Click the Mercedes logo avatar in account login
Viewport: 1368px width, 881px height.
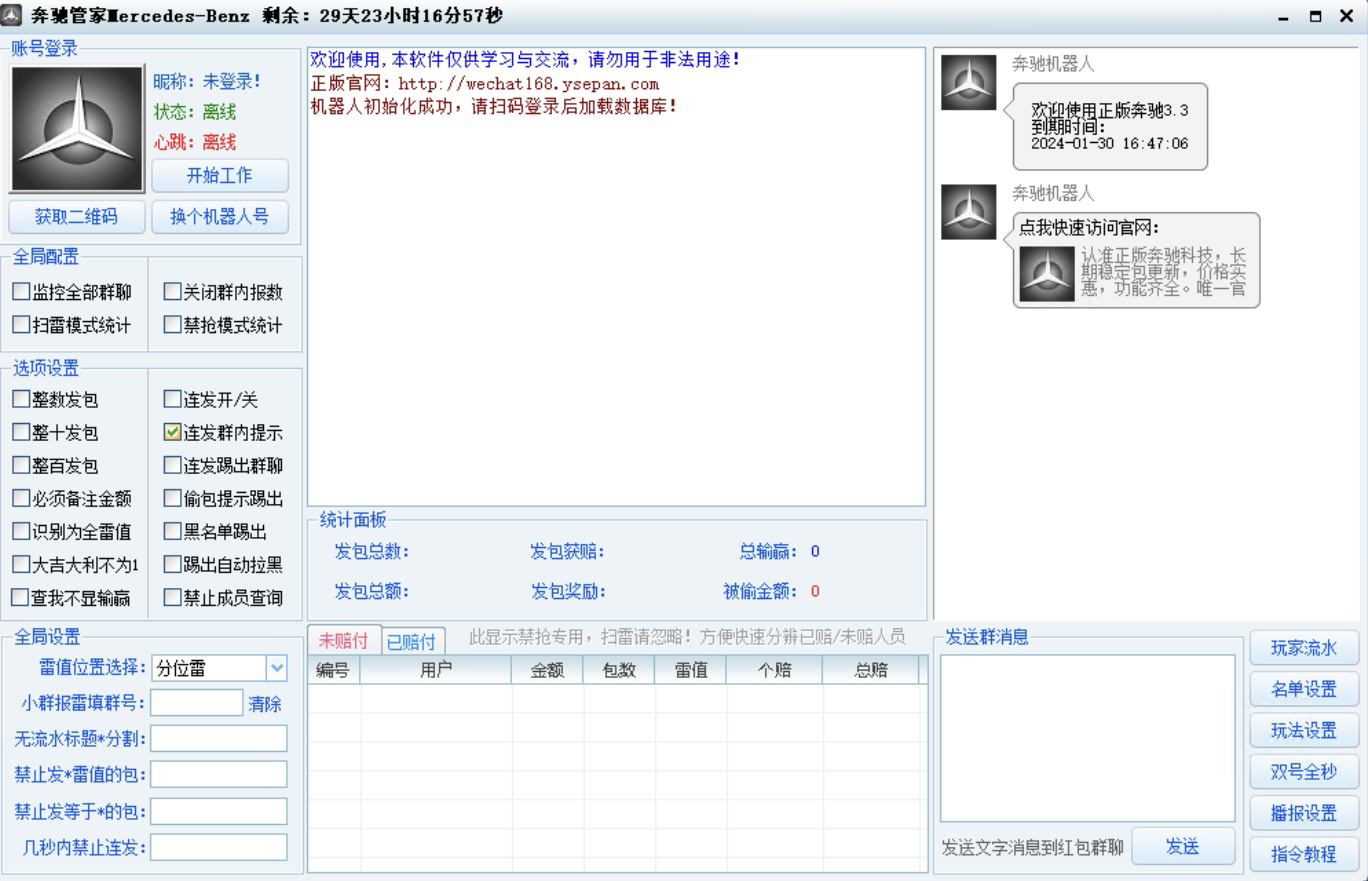[x=77, y=129]
